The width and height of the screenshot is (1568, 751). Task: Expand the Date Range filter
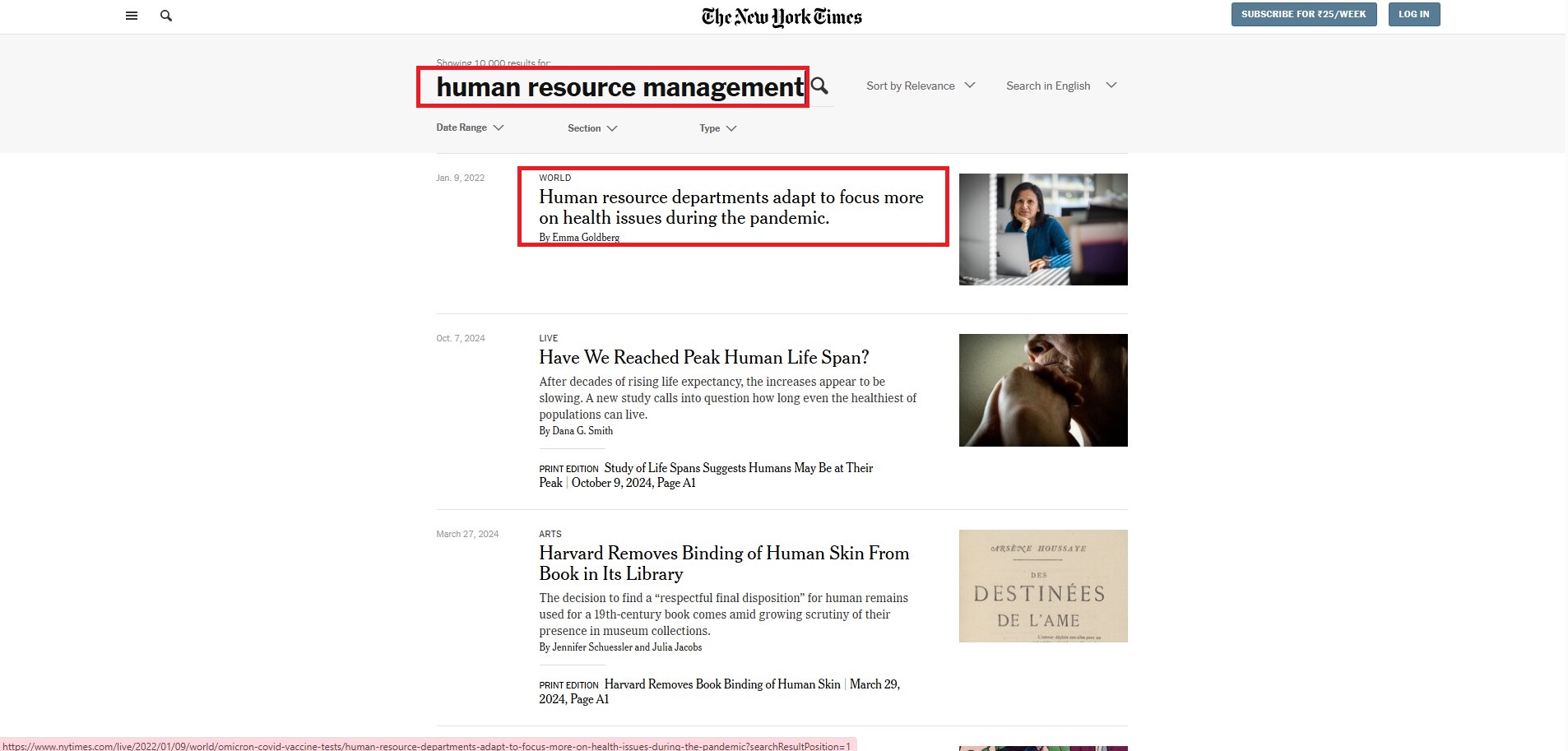pyautogui.click(x=470, y=127)
